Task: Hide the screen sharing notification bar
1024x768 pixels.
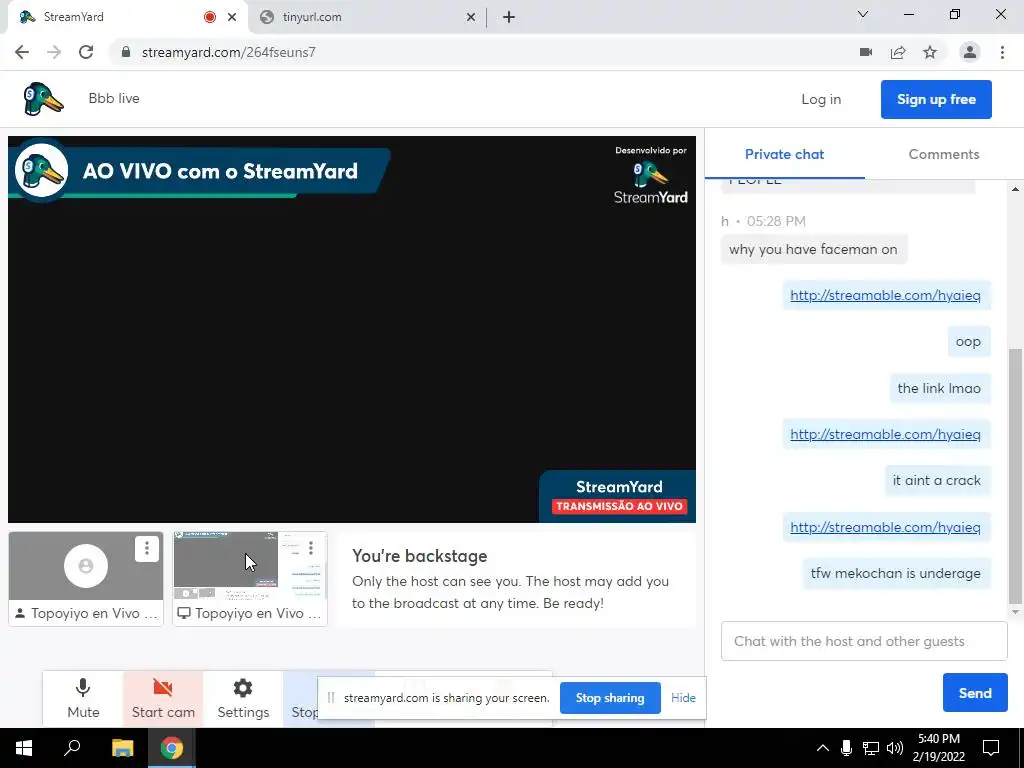Action: pyautogui.click(x=683, y=698)
